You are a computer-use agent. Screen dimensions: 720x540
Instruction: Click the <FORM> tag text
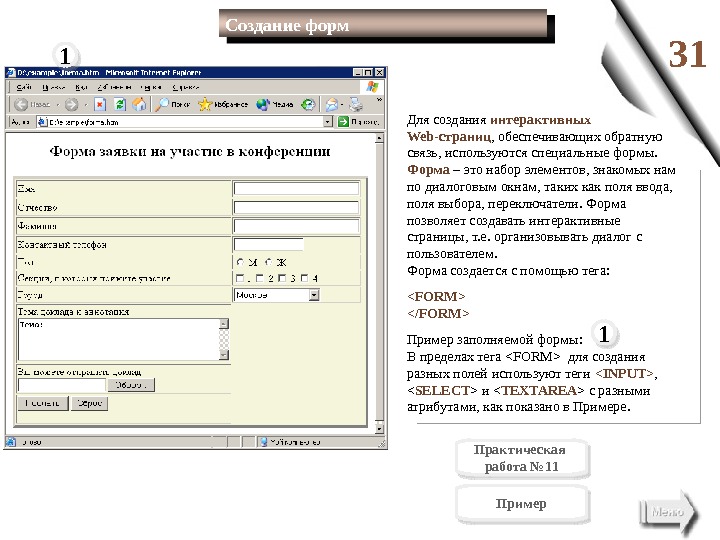coord(436,296)
